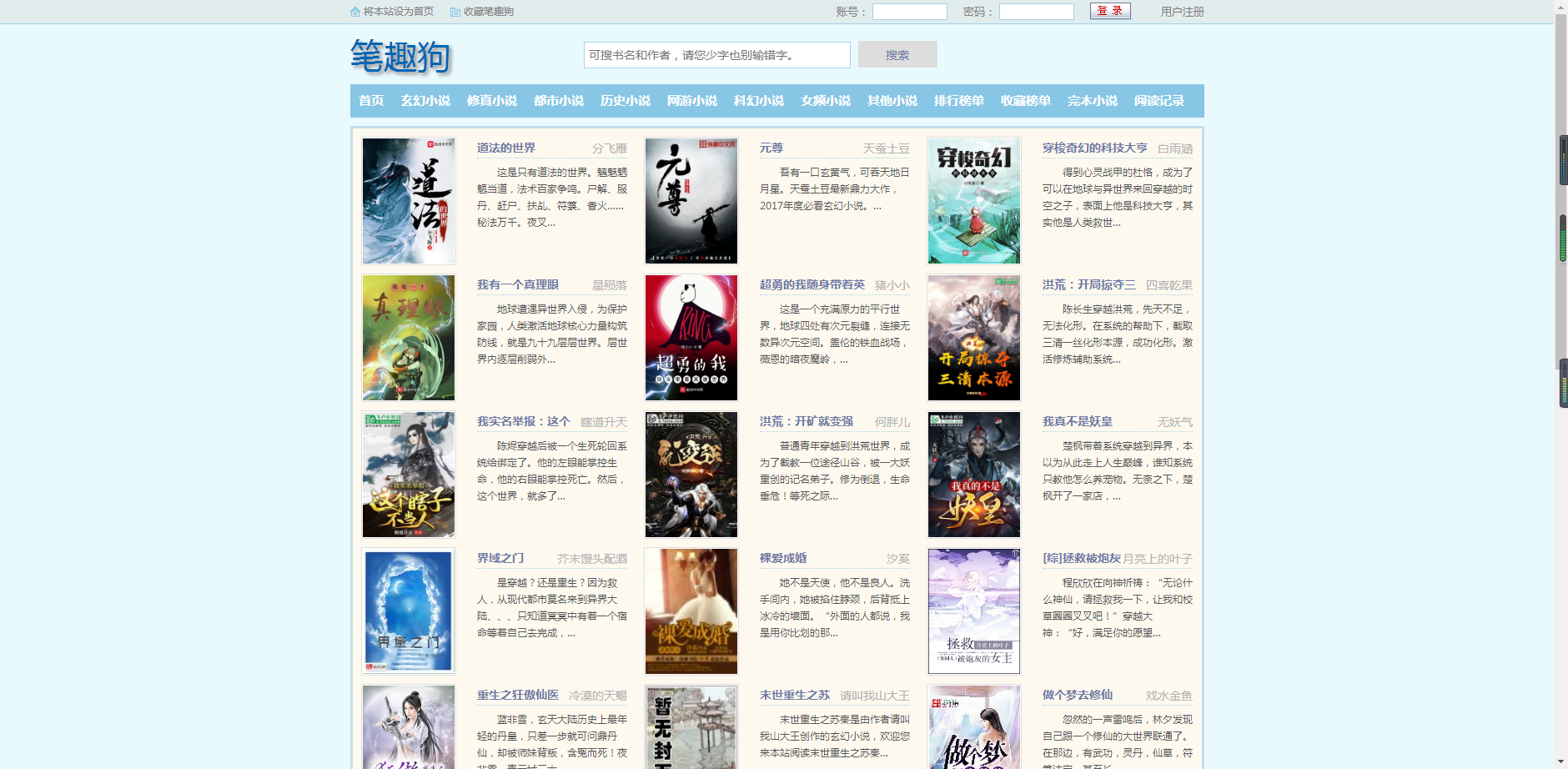The height and width of the screenshot is (769, 1568).
Task: Open the 网游小说 category
Action: tap(692, 101)
